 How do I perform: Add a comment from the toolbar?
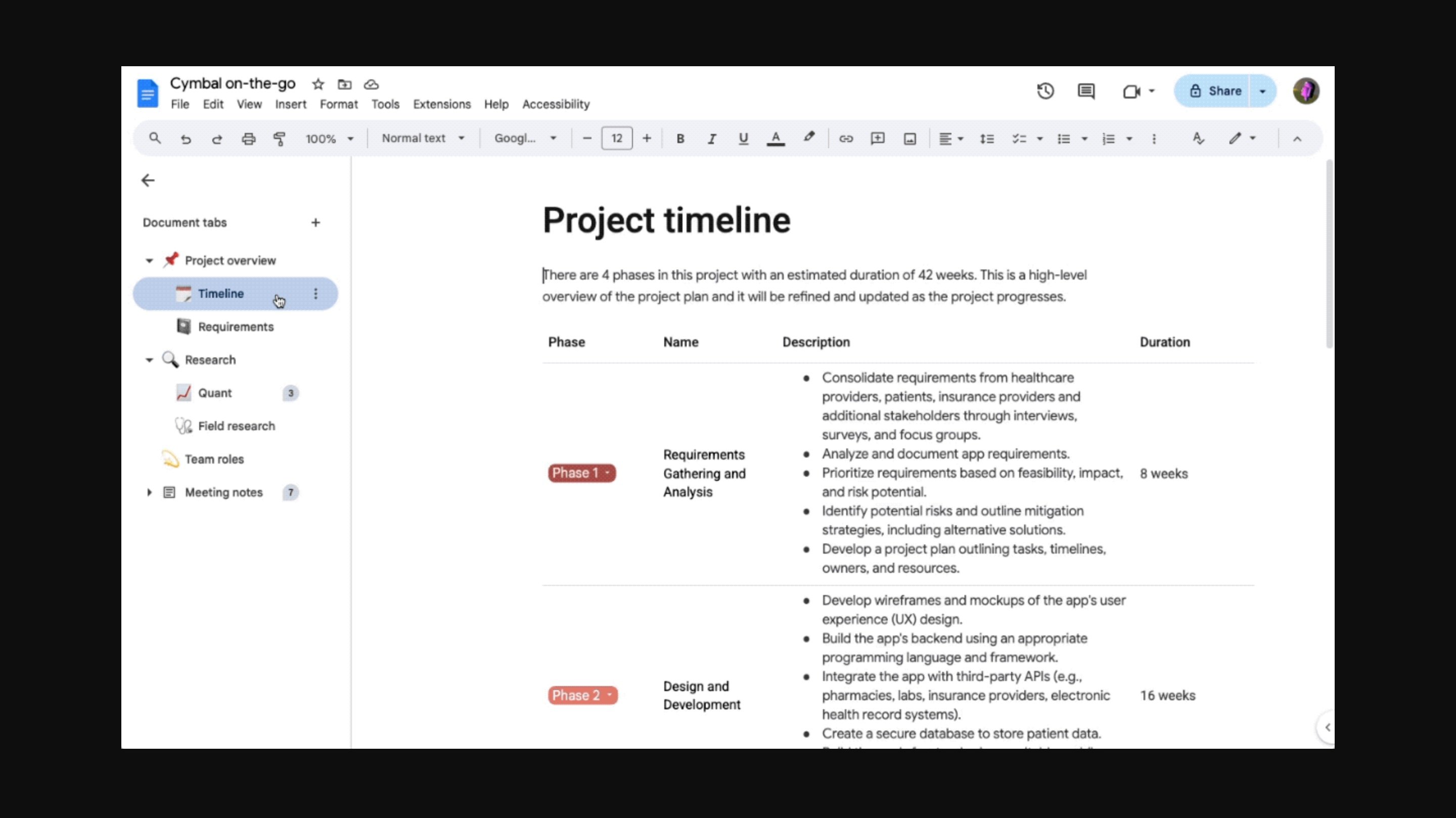[877, 139]
